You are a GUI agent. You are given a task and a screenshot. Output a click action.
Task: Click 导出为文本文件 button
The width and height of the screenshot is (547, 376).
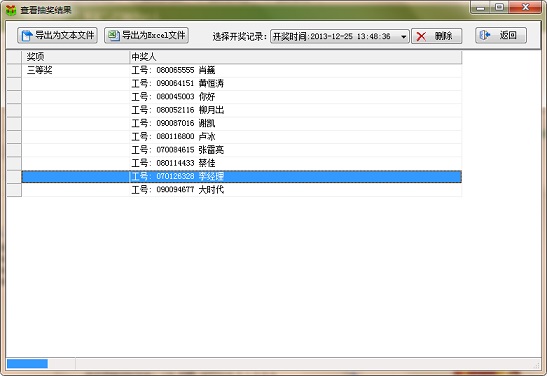click(57, 36)
